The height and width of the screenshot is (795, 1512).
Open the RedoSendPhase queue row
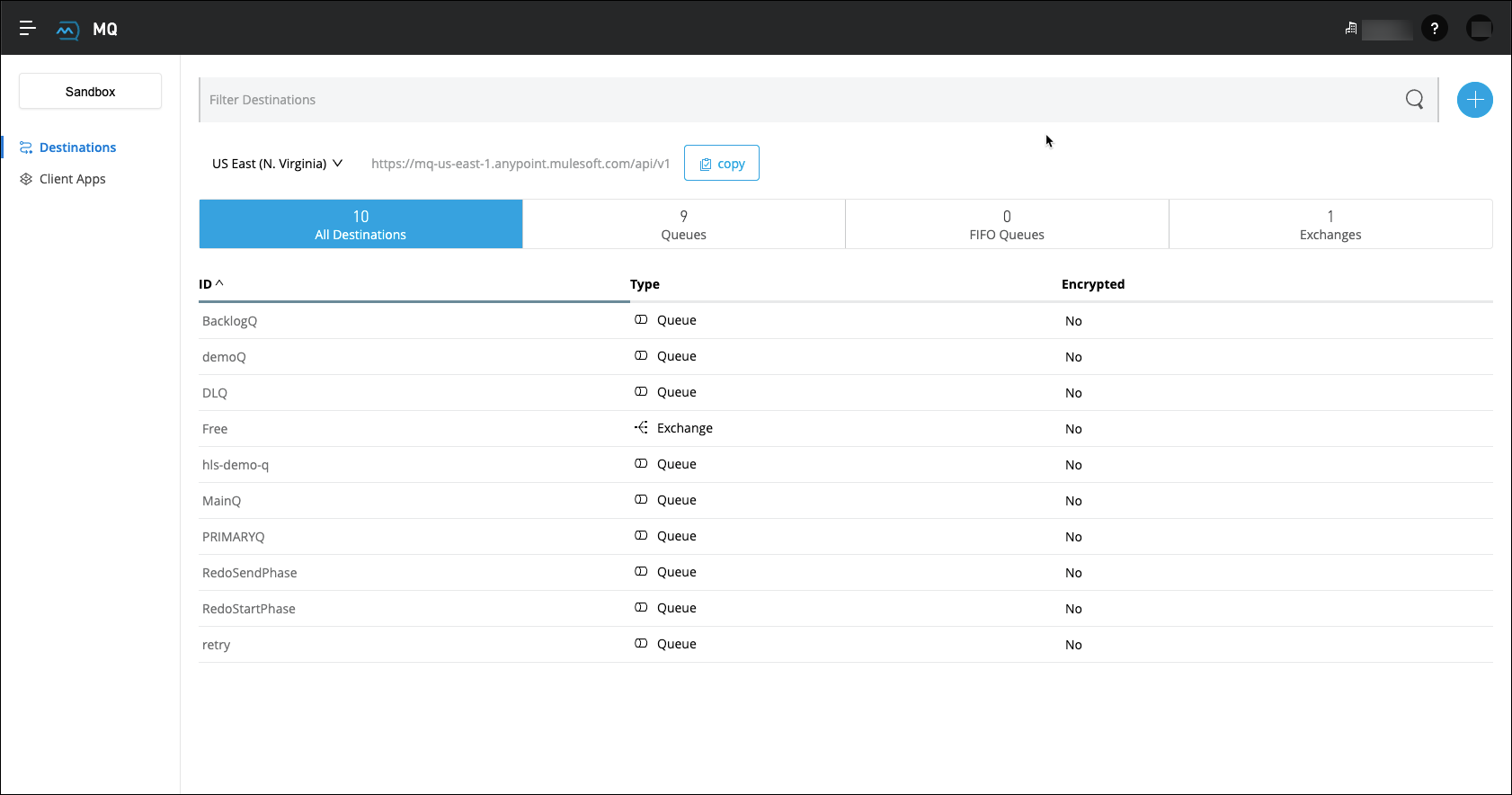click(250, 573)
